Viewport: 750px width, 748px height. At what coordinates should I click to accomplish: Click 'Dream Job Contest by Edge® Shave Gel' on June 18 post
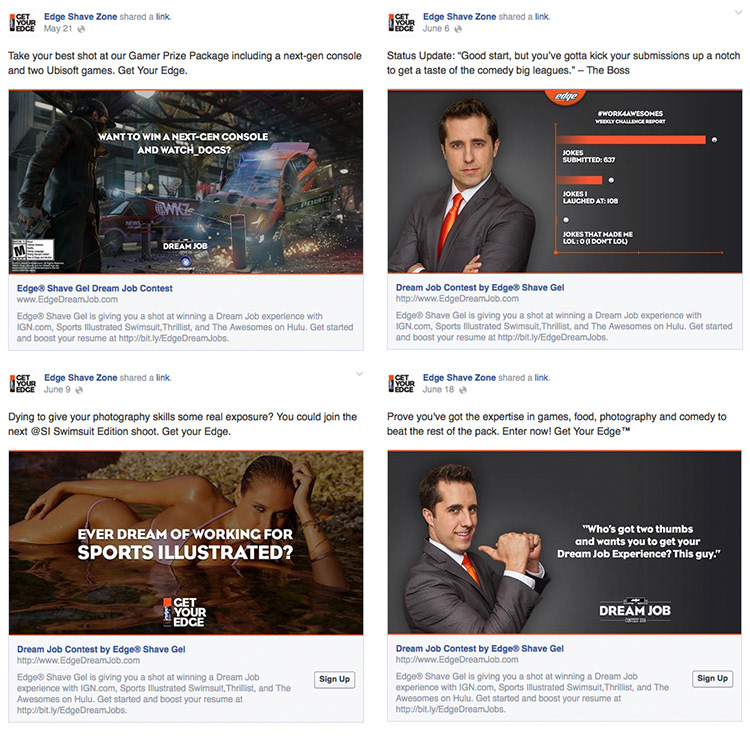click(480, 649)
